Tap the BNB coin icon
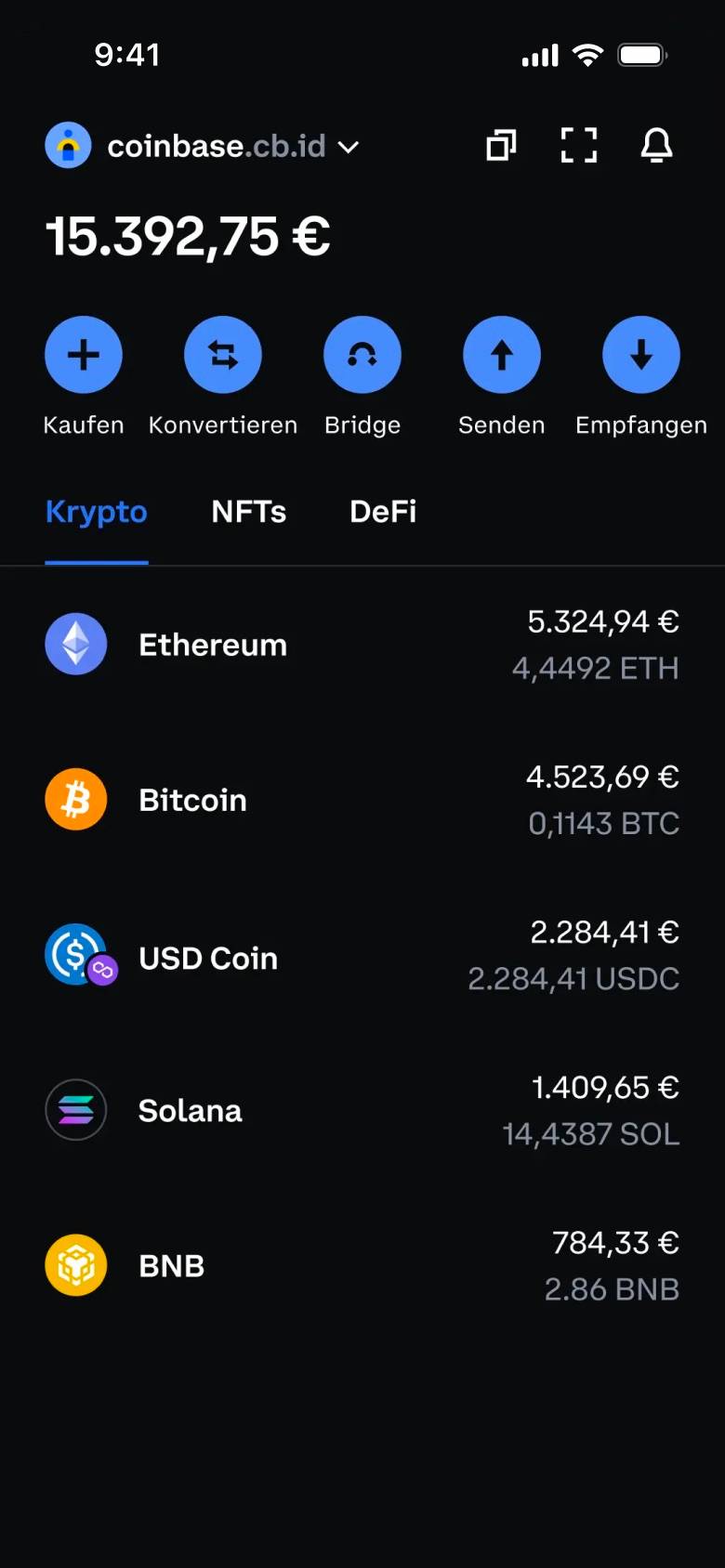Screen dimensions: 725x1568 click(x=76, y=1265)
